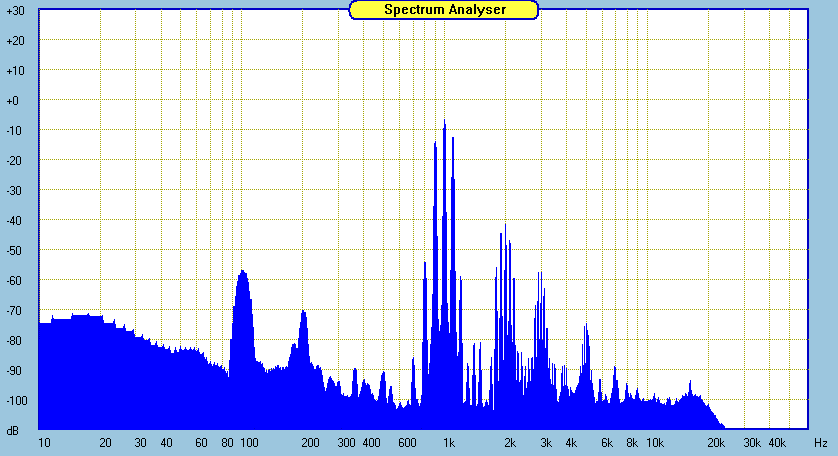Click the harmonic peak near 5k

coord(587,327)
